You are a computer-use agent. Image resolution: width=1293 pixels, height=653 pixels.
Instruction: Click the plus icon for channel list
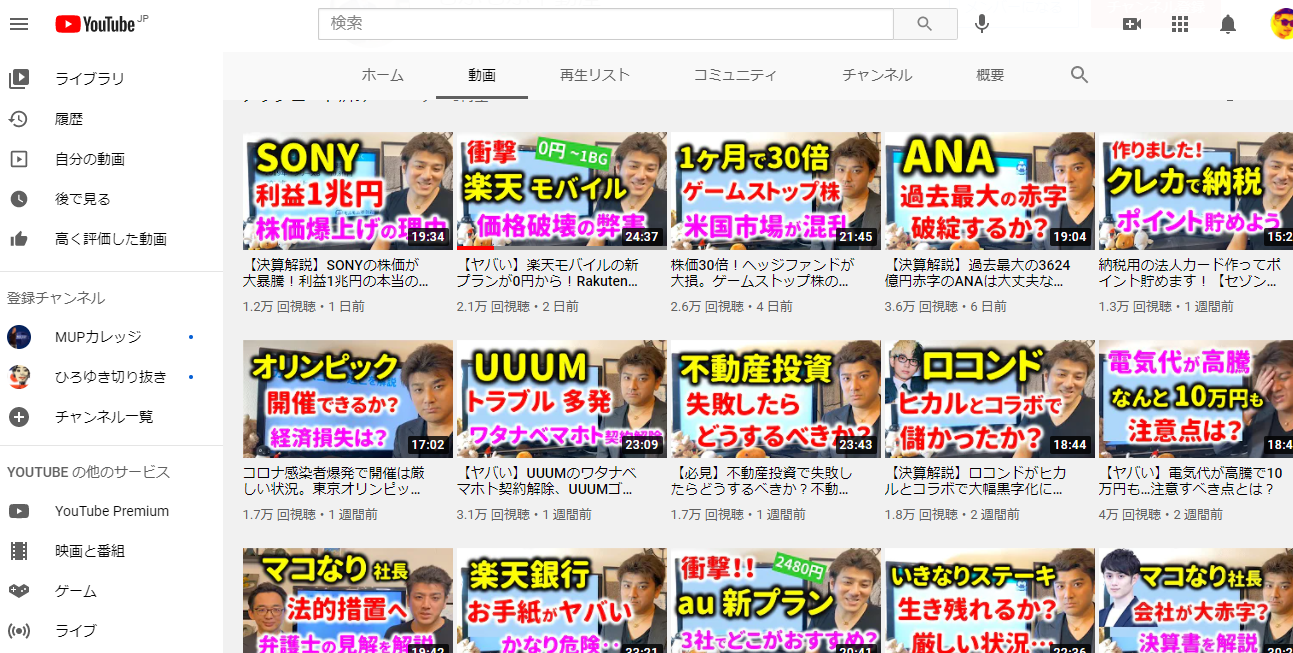[18, 417]
